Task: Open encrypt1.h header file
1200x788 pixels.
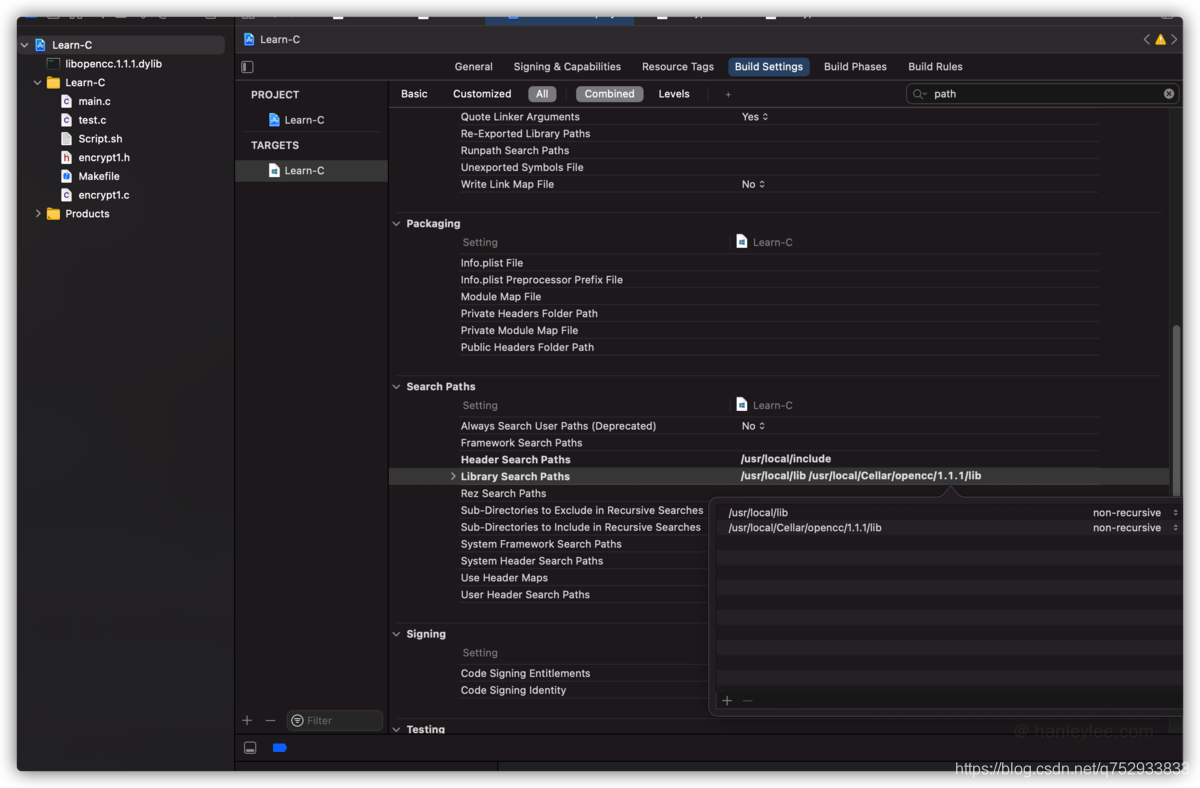Action: (x=104, y=157)
